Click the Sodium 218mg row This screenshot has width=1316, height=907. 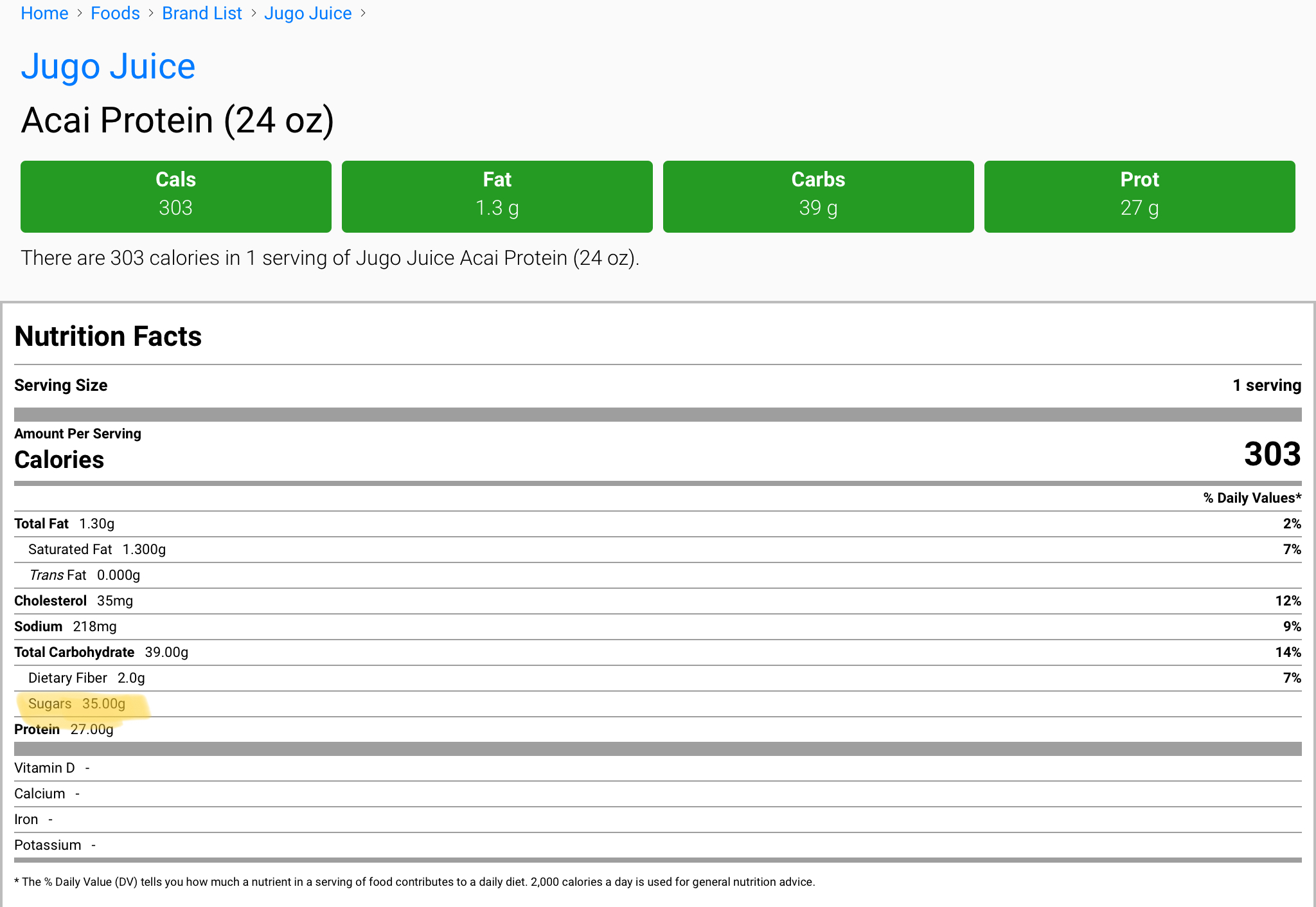658,627
